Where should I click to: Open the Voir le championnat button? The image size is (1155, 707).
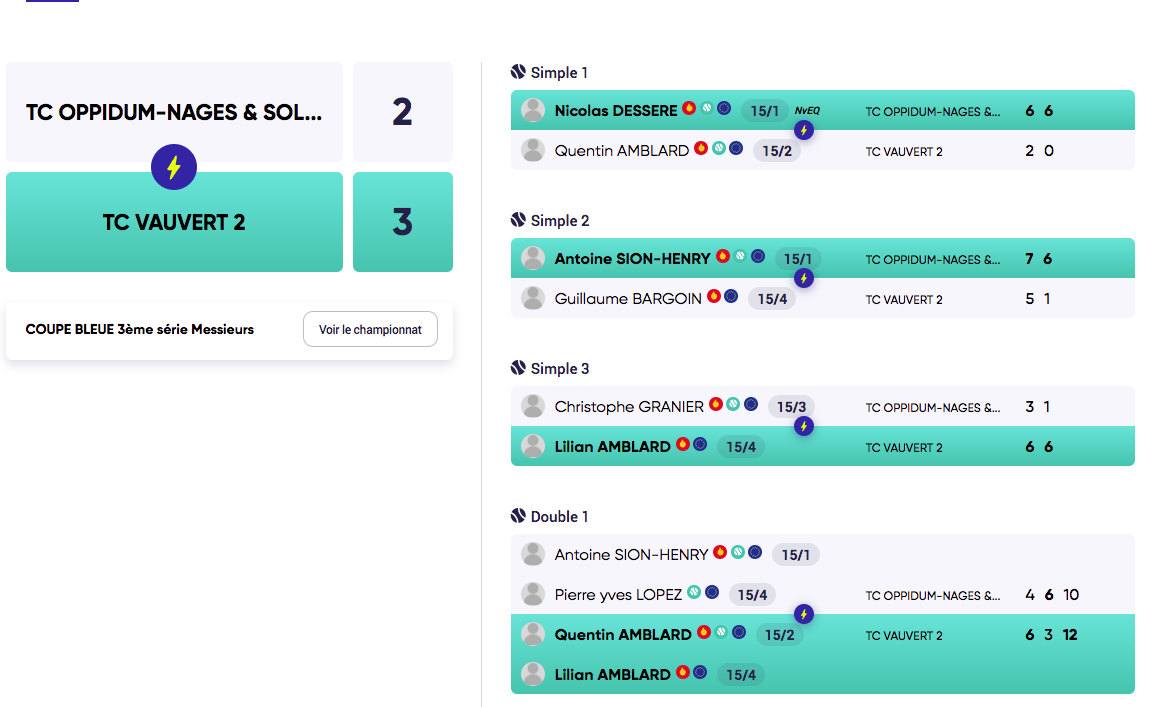pyautogui.click(x=371, y=329)
